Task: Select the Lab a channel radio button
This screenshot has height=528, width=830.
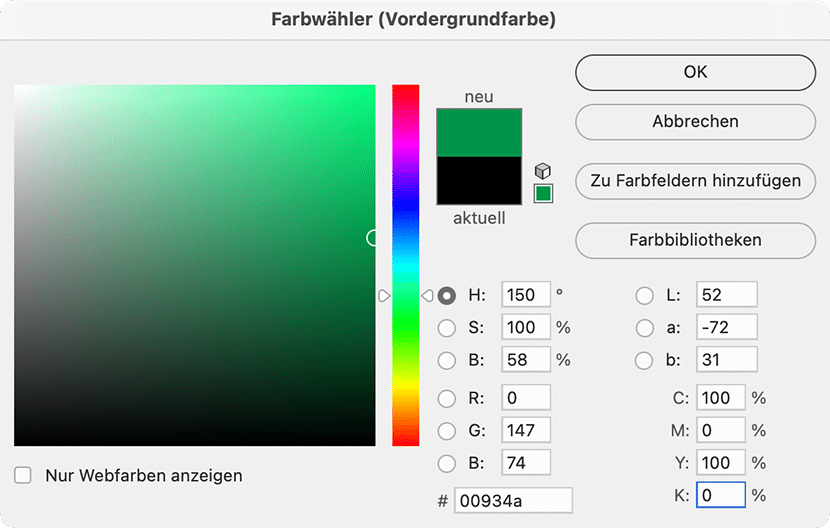Action: click(x=645, y=327)
